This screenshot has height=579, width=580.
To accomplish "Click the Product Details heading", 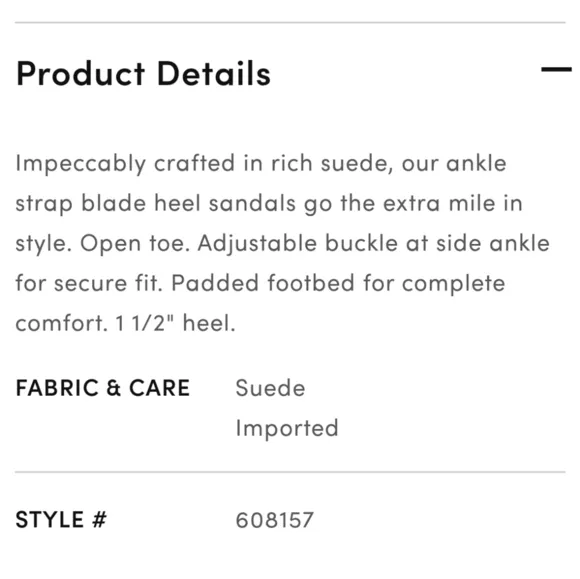I will 144,74.
